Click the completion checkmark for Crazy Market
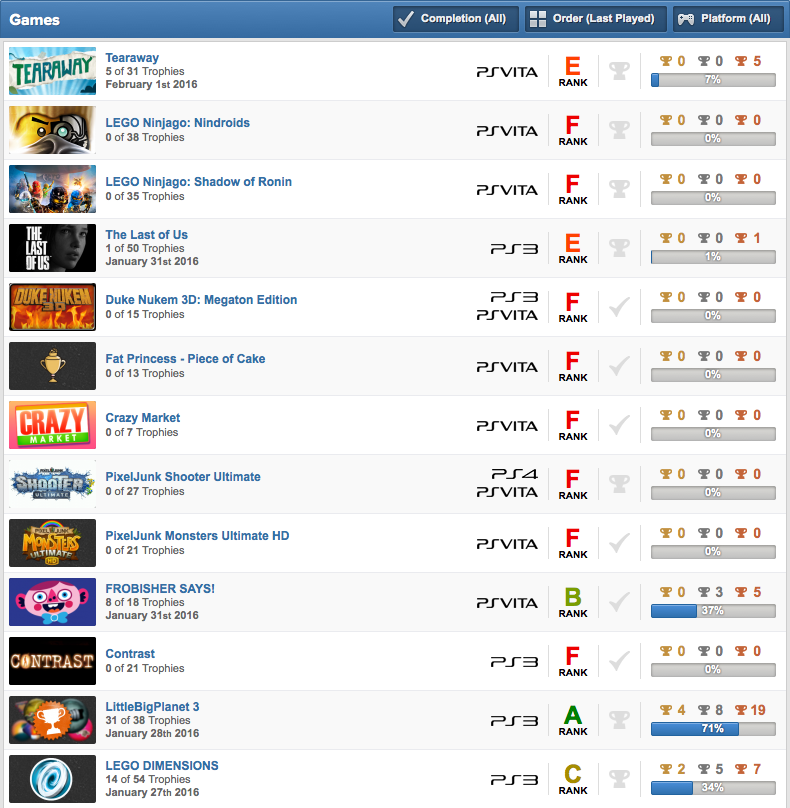Image resolution: width=790 pixels, height=808 pixels. click(x=619, y=425)
